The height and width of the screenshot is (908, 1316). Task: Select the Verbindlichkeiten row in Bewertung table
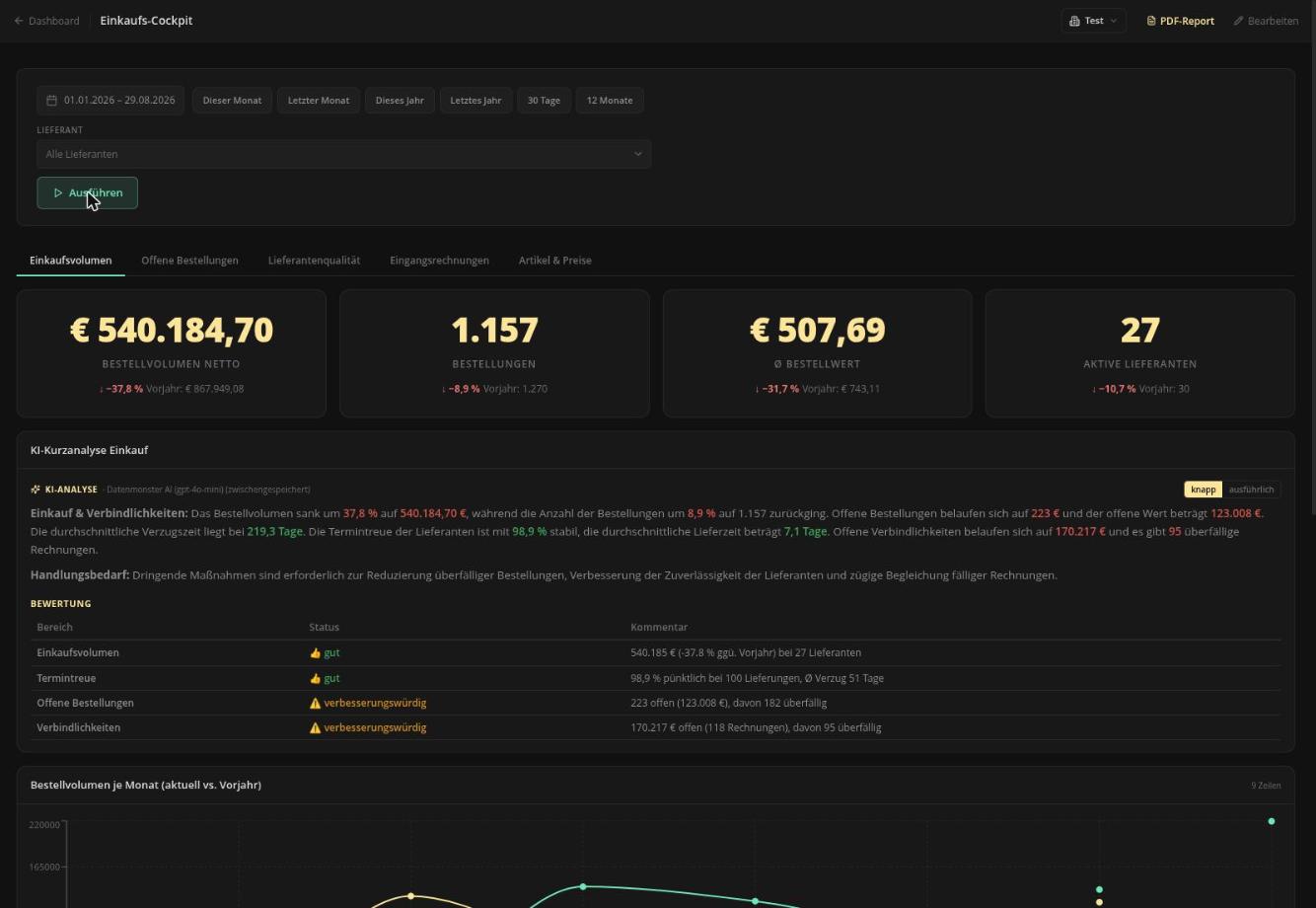[656, 727]
